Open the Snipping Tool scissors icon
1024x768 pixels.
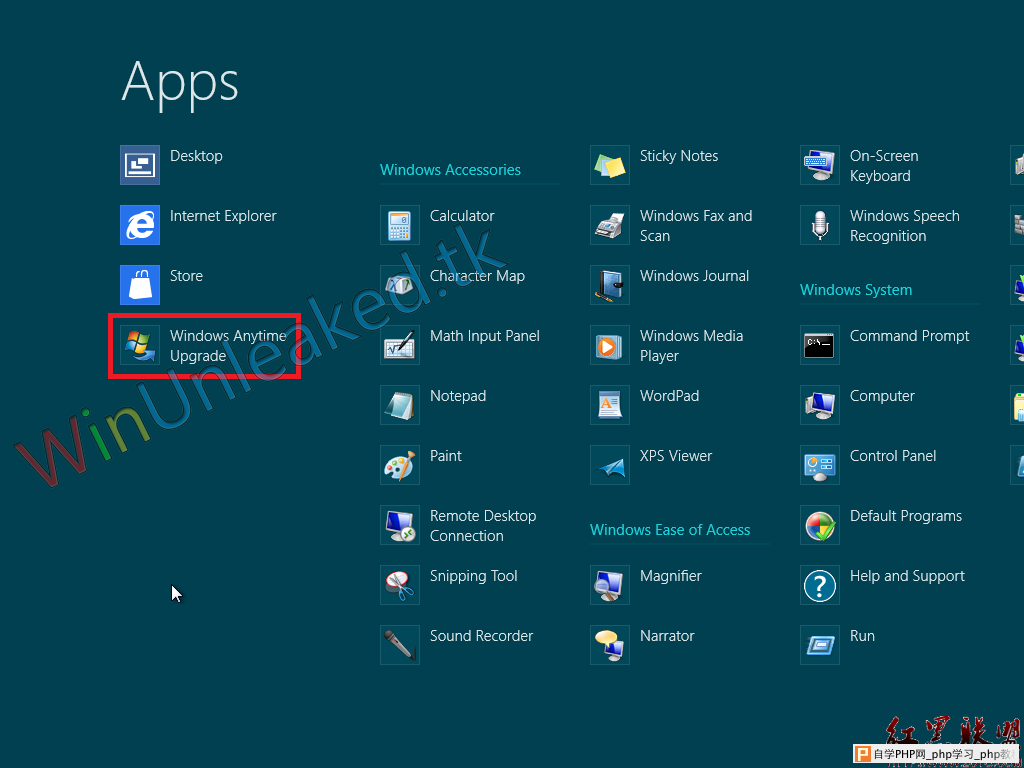(x=400, y=586)
